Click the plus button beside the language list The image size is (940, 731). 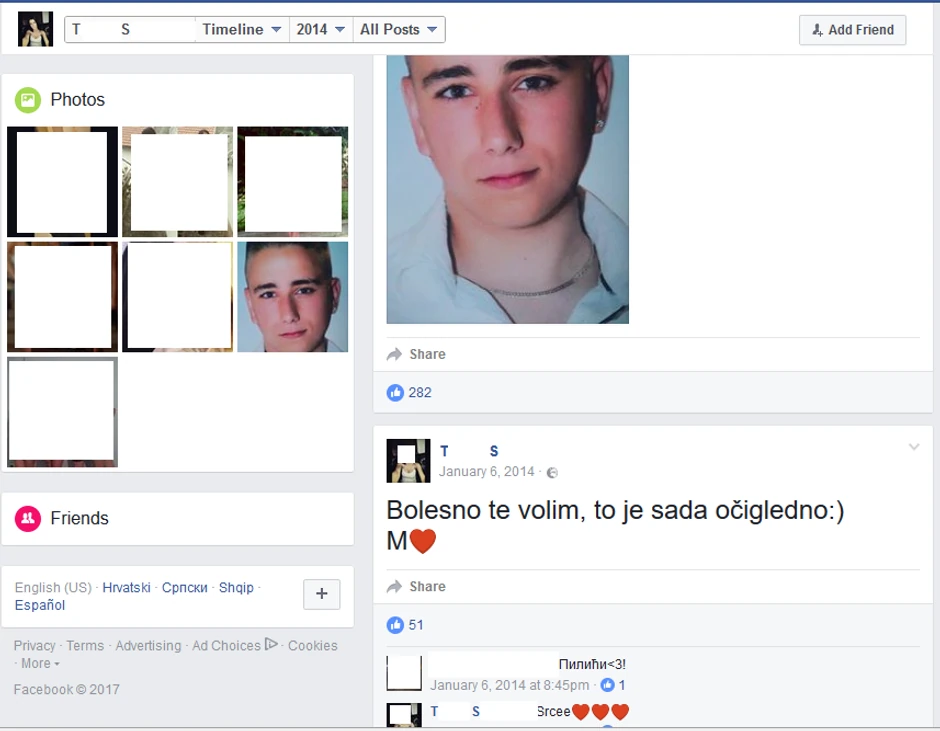pos(320,593)
